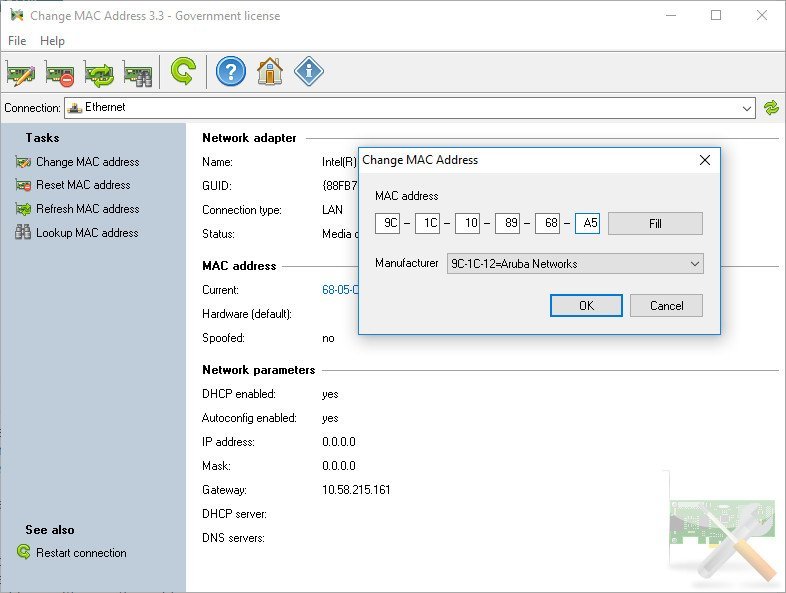Cancel the Change MAC Address dialog
786x593 pixels.
tap(666, 305)
